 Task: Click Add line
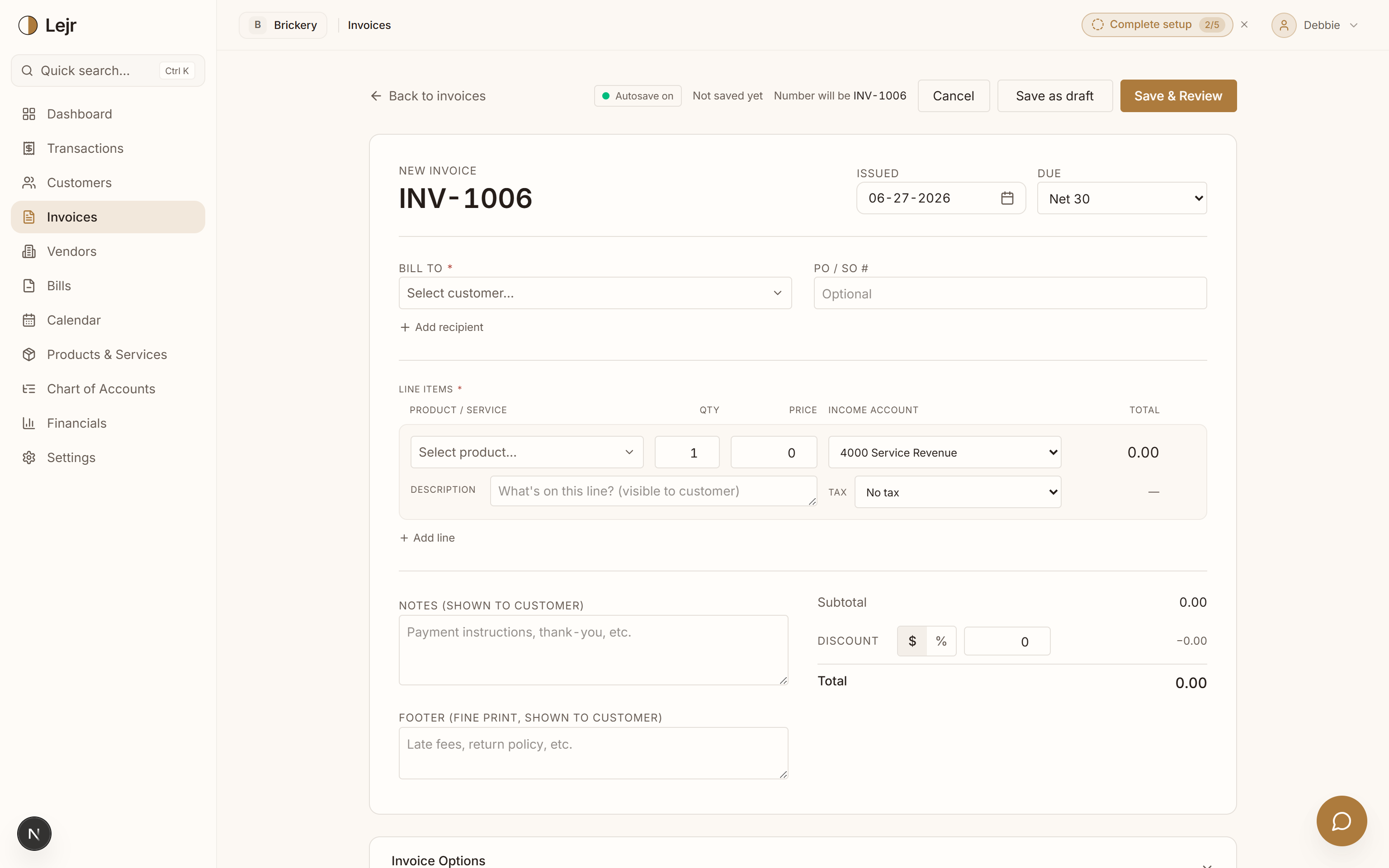[x=427, y=538]
